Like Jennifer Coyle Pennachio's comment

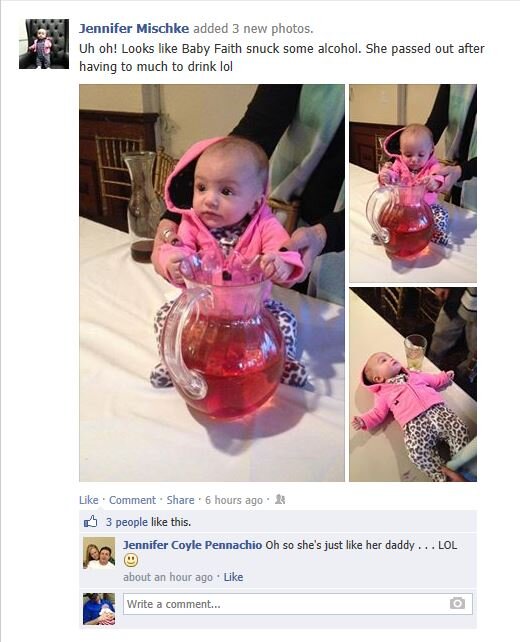233,577
